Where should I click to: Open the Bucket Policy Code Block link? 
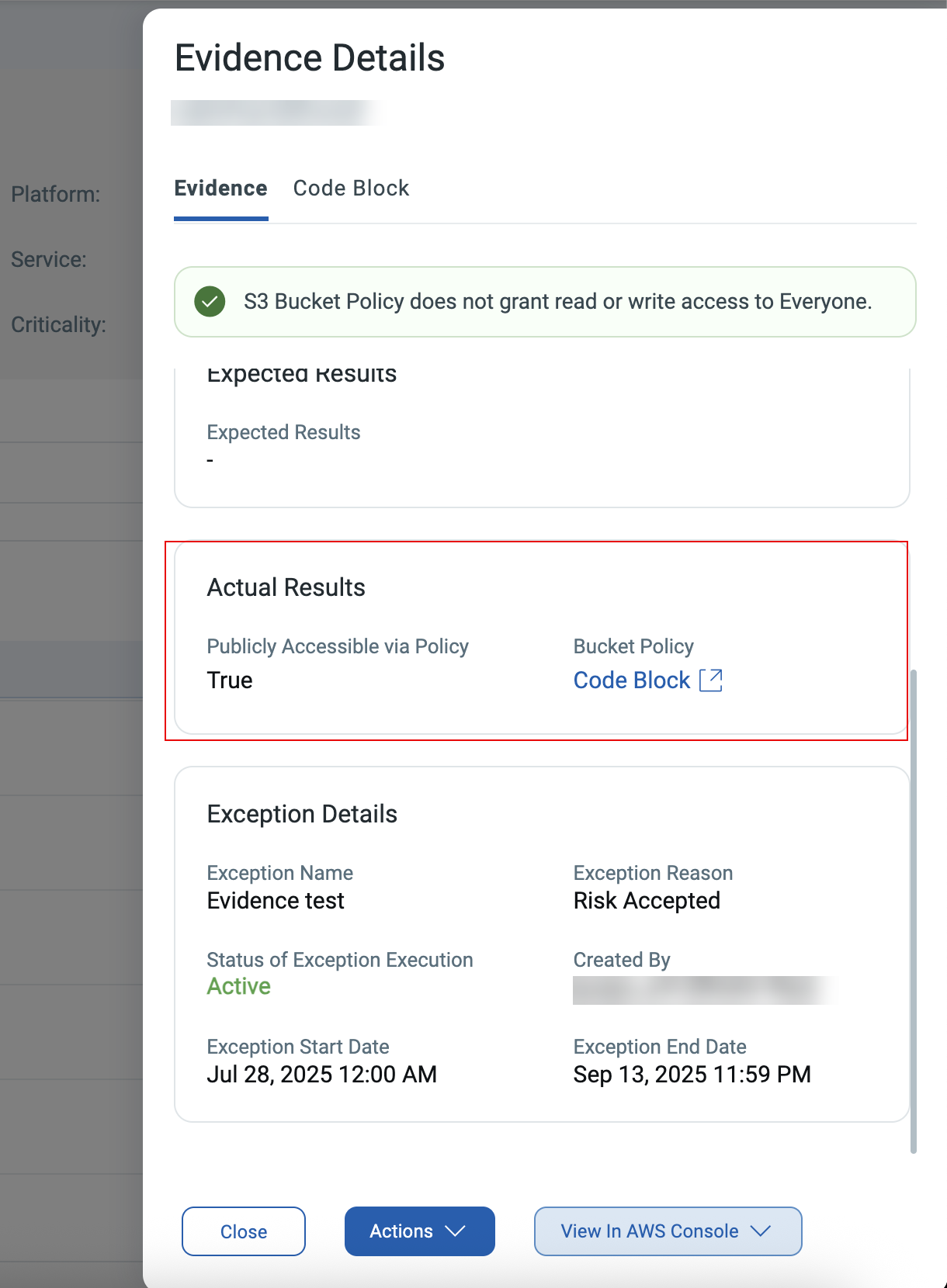point(632,680)
